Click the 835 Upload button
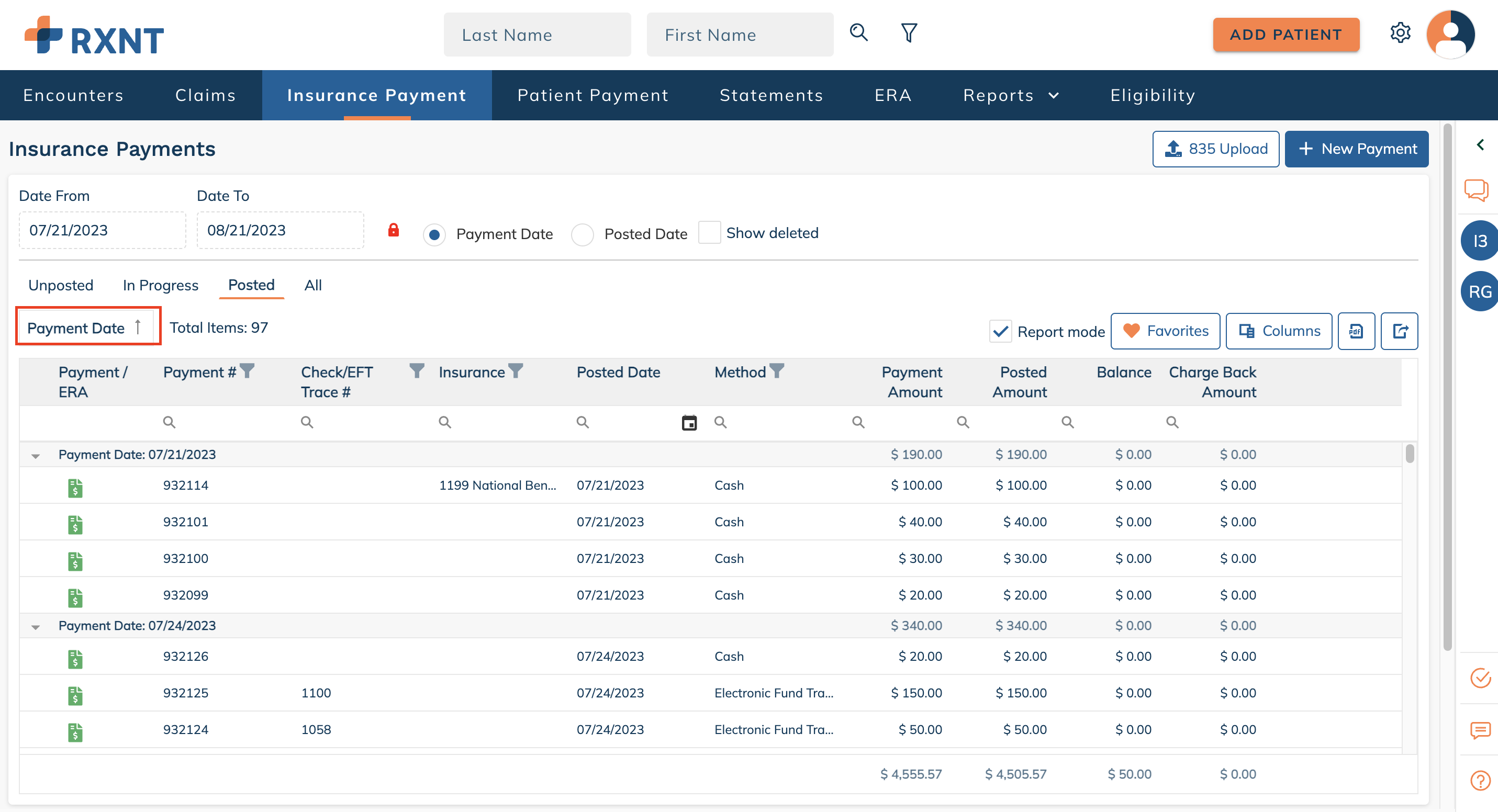The image size is (1498, 812). [1215, 149]
